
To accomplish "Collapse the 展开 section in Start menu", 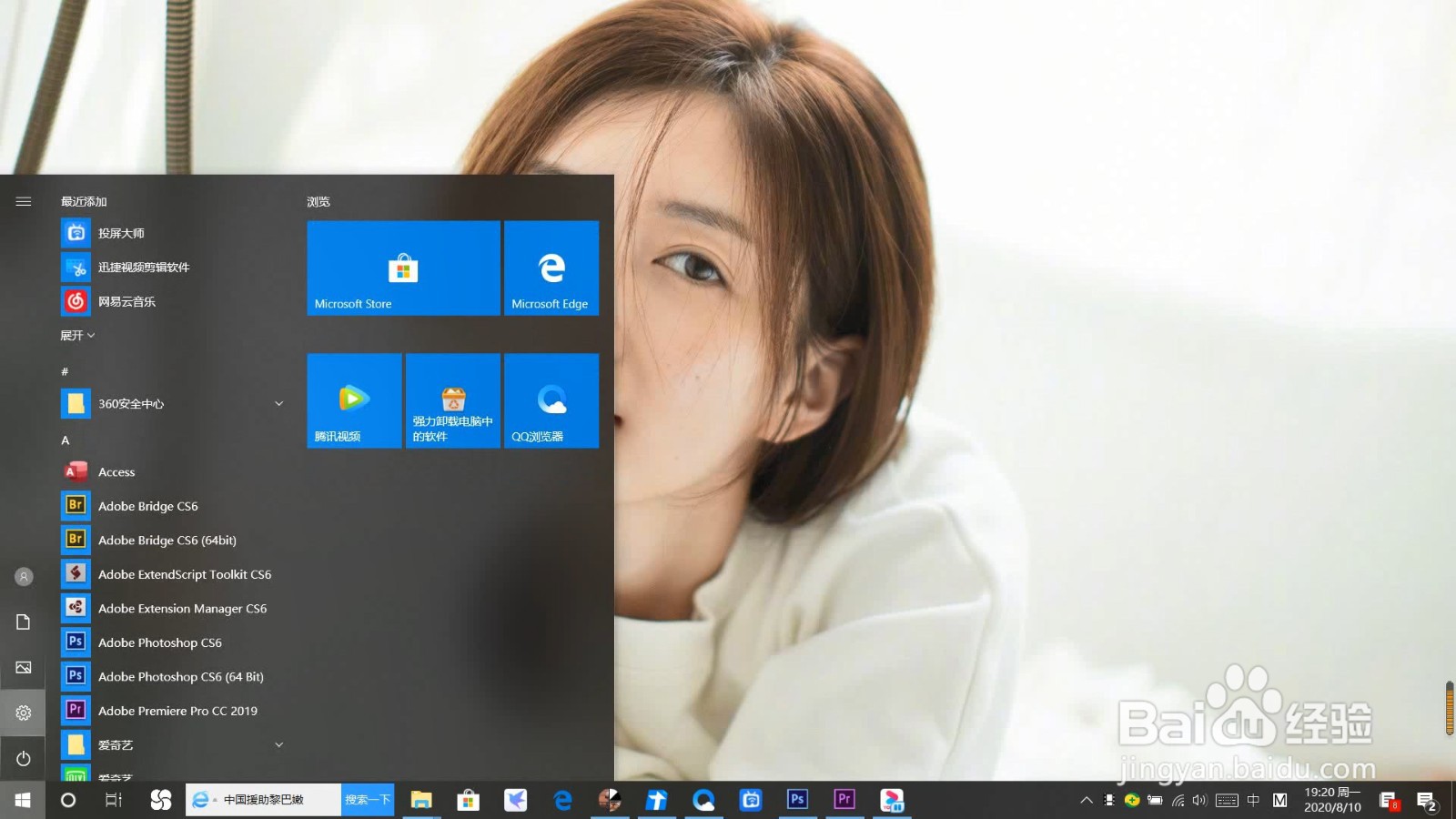I will [x=76, y=335].
